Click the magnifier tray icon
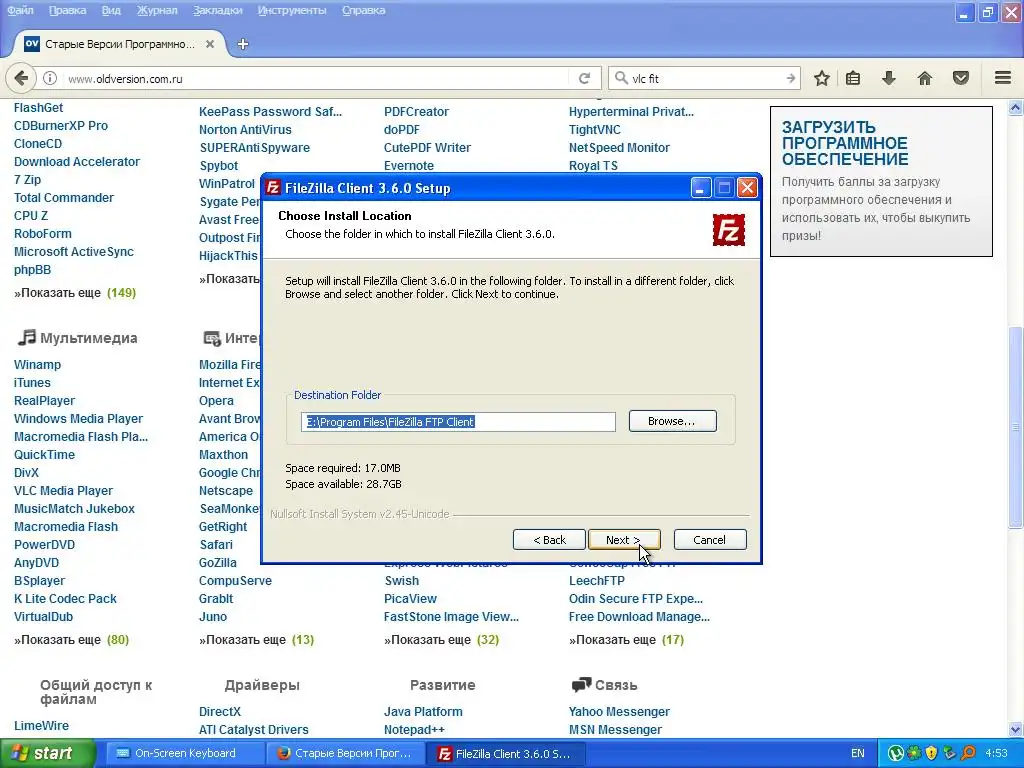Viewport: 1024px width, 768px height. coord(968,753)
